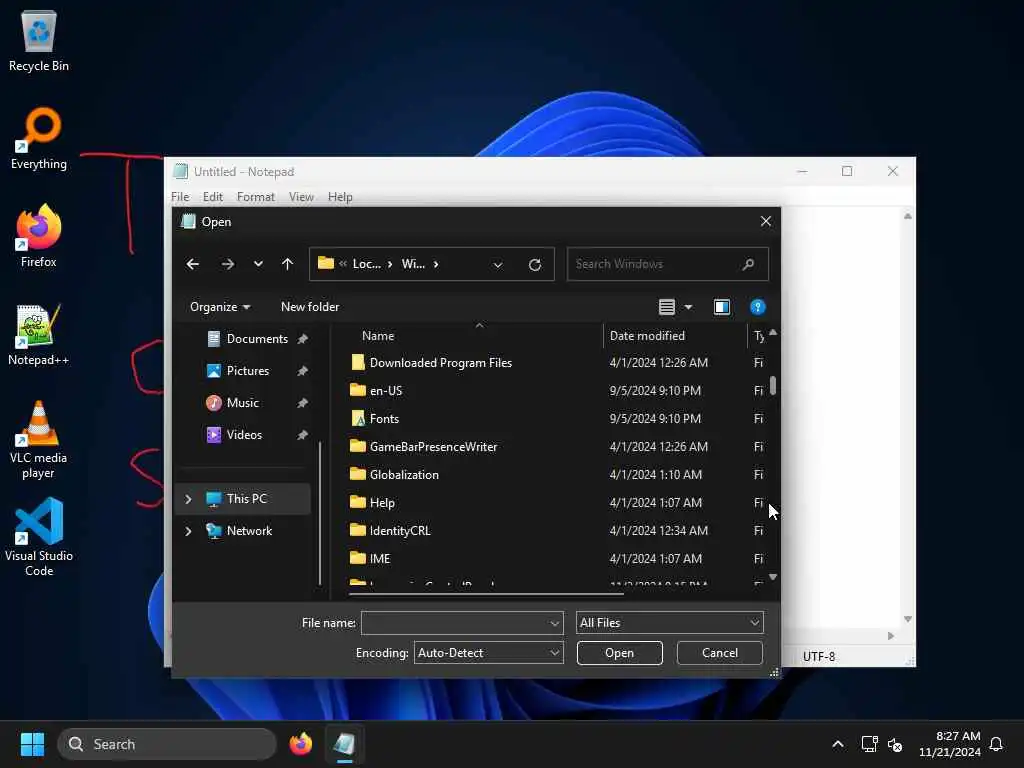This screenshot has height=768, width=1024.
Task: Expand This PC tree node
Action: pos(188,499)
